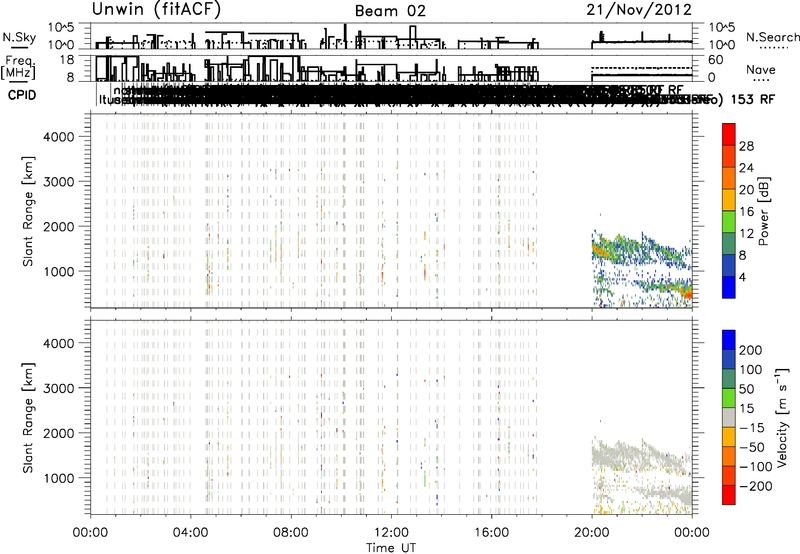
Task: Click the 'Beam 02' heading
Action: pyautogui.click(x=390, y=11)
